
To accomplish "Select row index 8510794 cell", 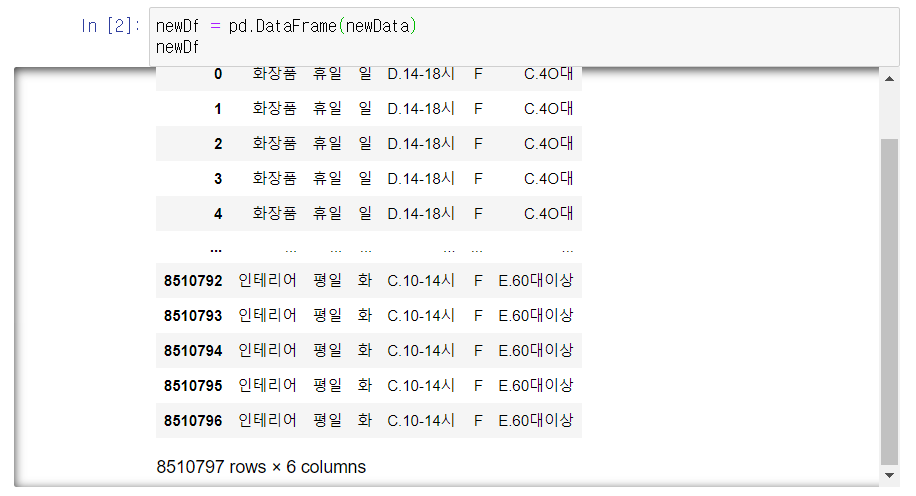I will pyautogui.click(x=193, y=351).
